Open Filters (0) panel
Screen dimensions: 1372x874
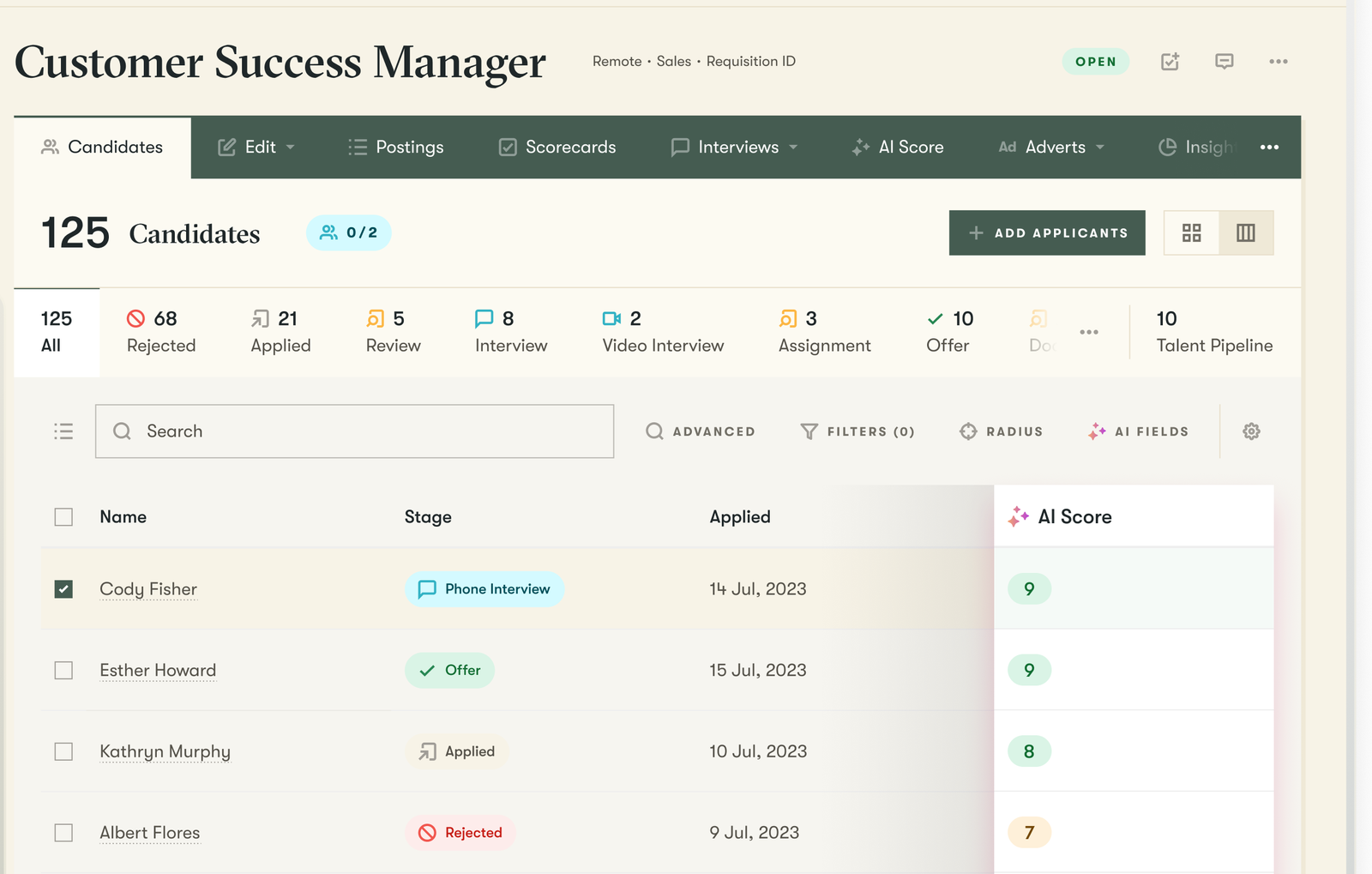coord(857,431)
